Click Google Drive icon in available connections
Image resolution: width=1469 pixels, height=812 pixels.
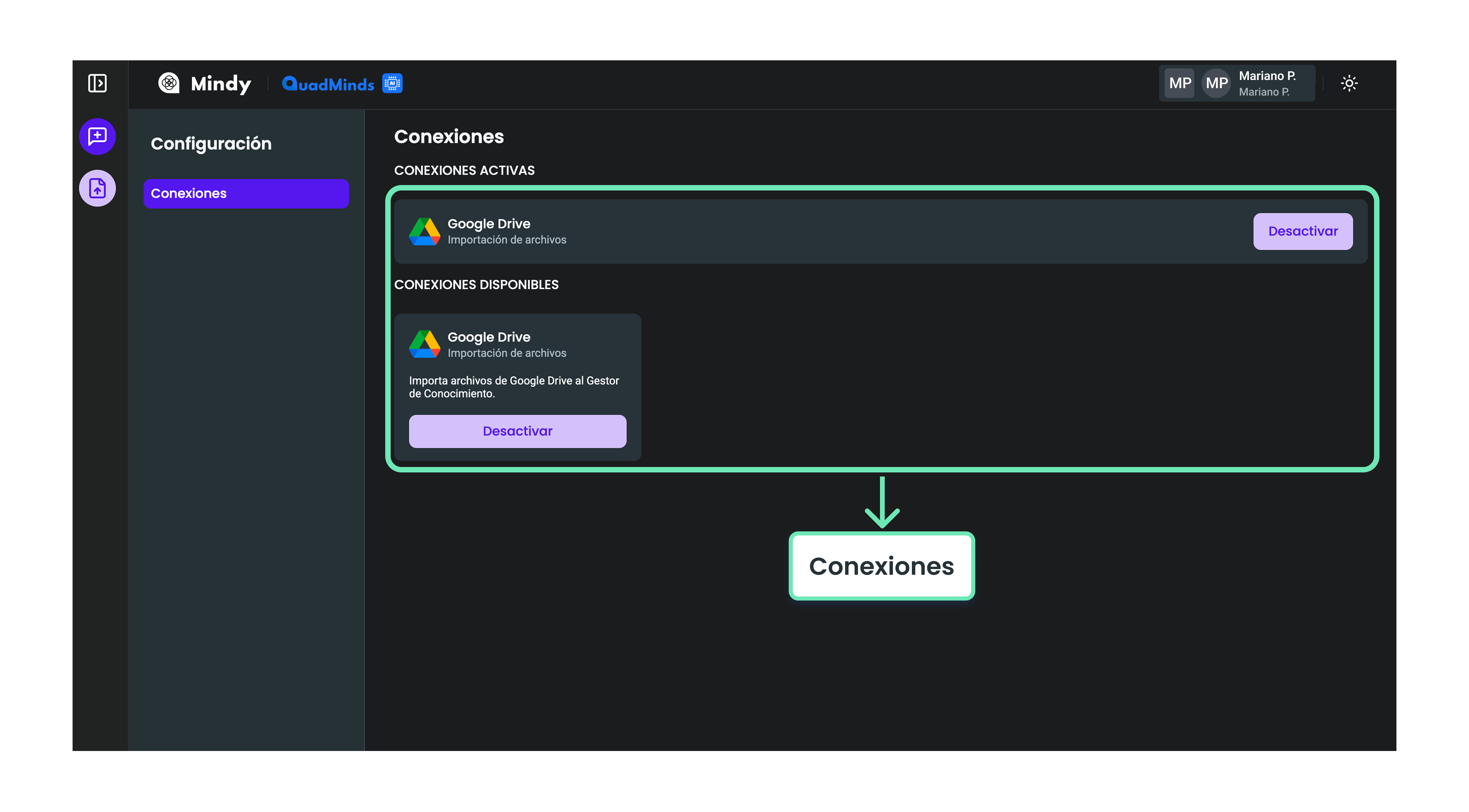pos(424,344)
